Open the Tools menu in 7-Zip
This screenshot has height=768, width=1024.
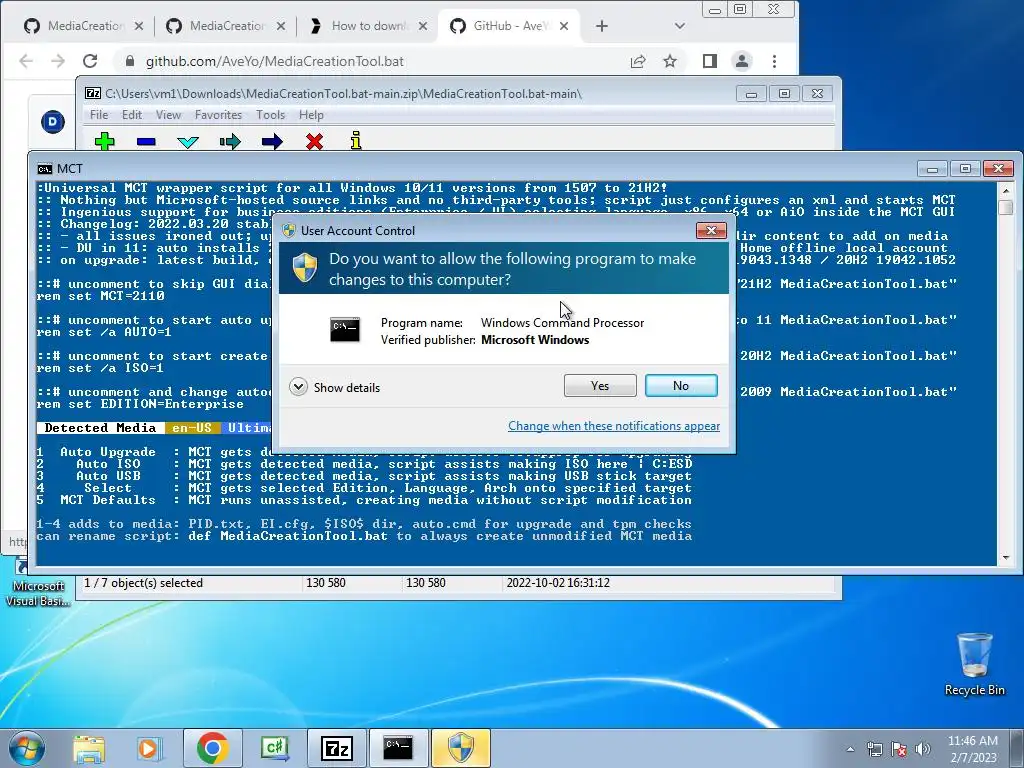[270, 115]
